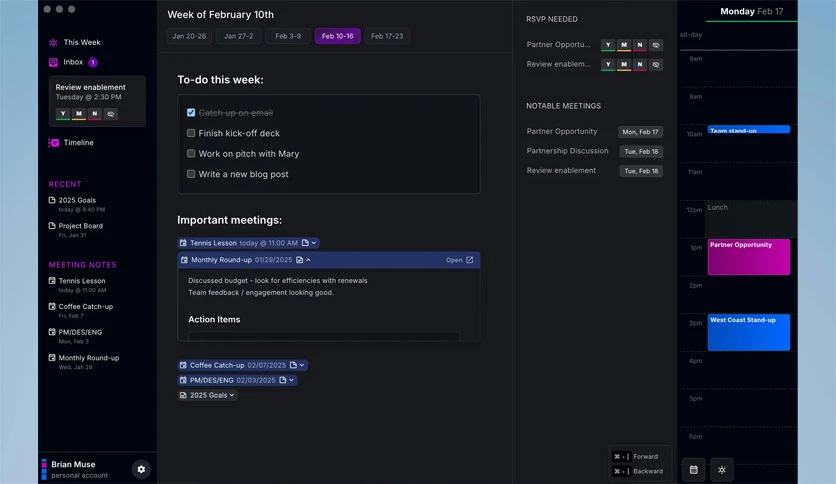Hide the Partner Opportunity RSVP request
The image size is (836, 484).
coord(656,45)
